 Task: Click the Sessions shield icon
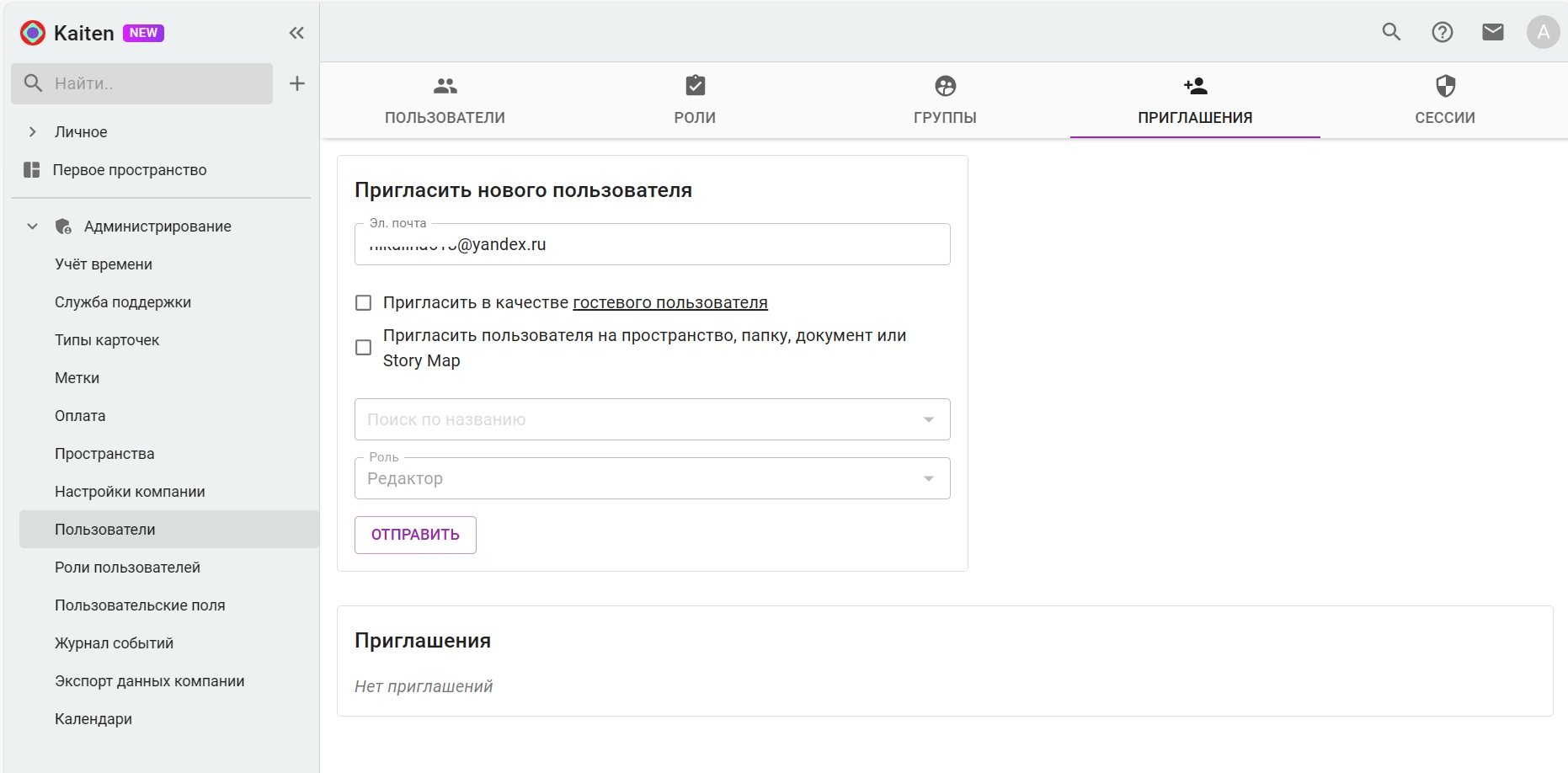pyautogui.click(x=1446, y=86)
